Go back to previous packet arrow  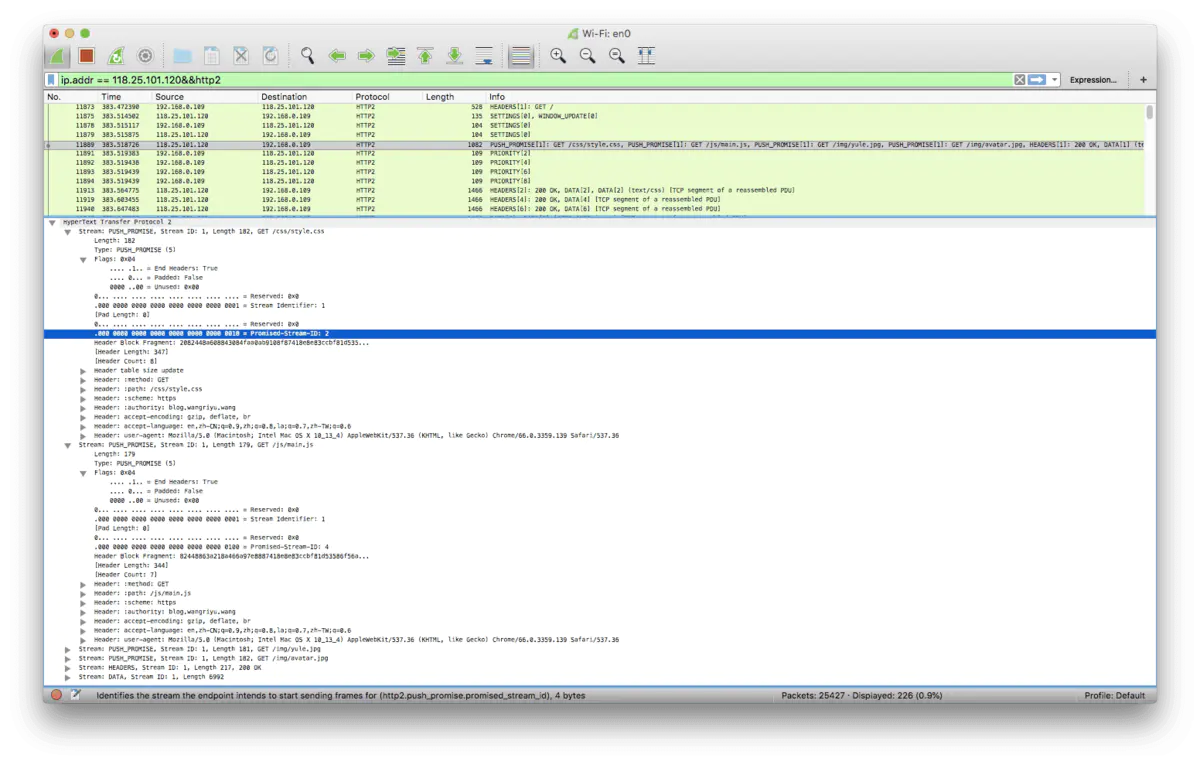pos(337,57)
